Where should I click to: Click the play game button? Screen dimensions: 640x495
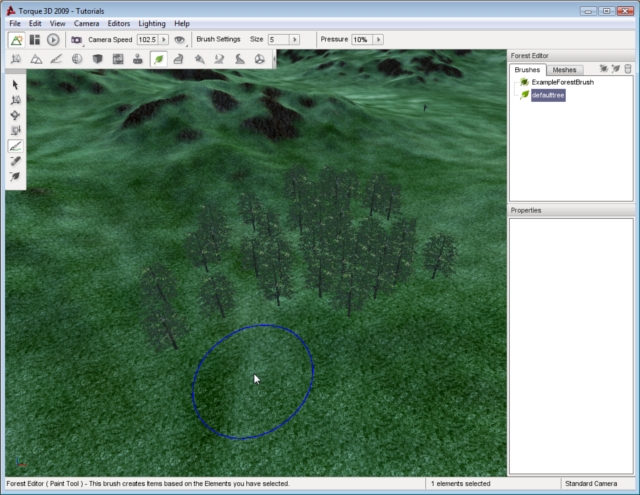click(x=53, y=39)
